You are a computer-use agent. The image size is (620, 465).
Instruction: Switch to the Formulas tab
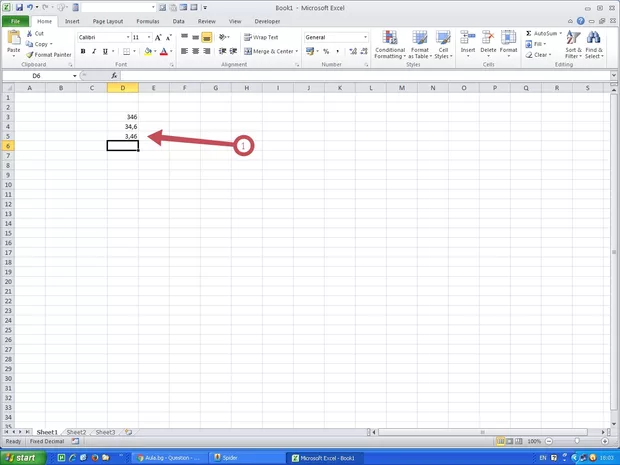pyautogui.click(x=148, y=21)
